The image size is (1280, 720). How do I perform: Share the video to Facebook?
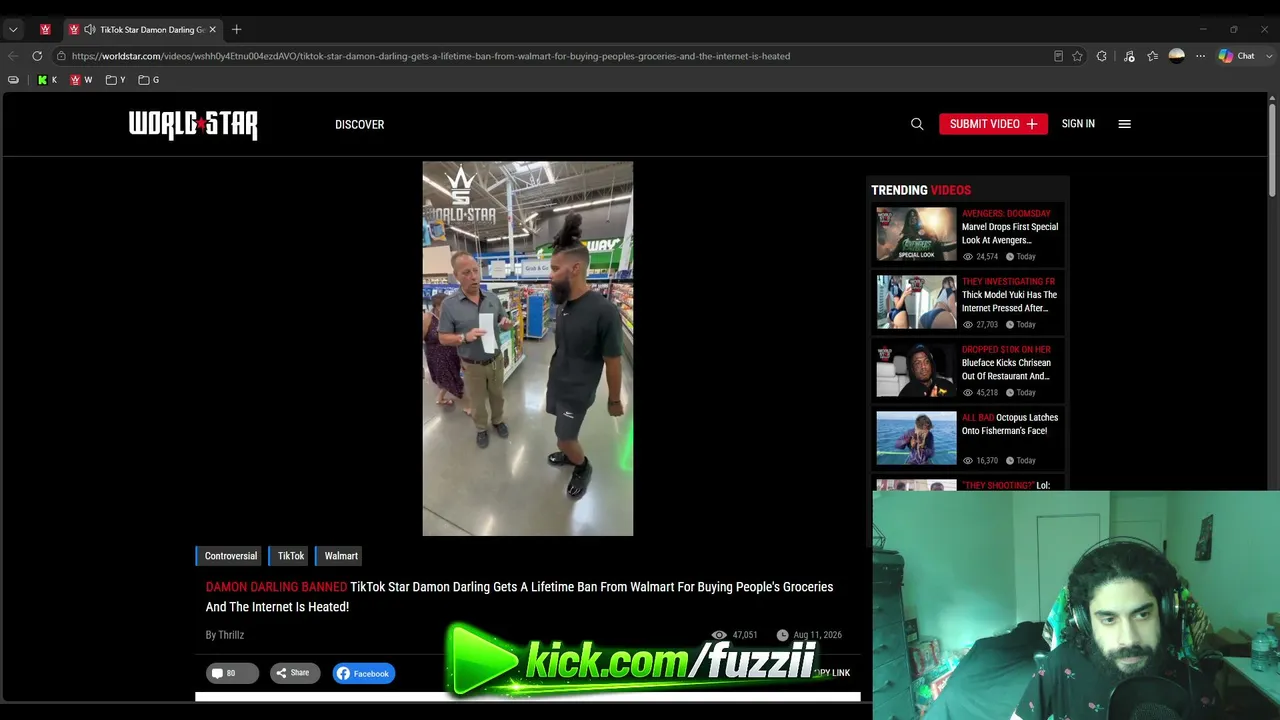point(364,673)
